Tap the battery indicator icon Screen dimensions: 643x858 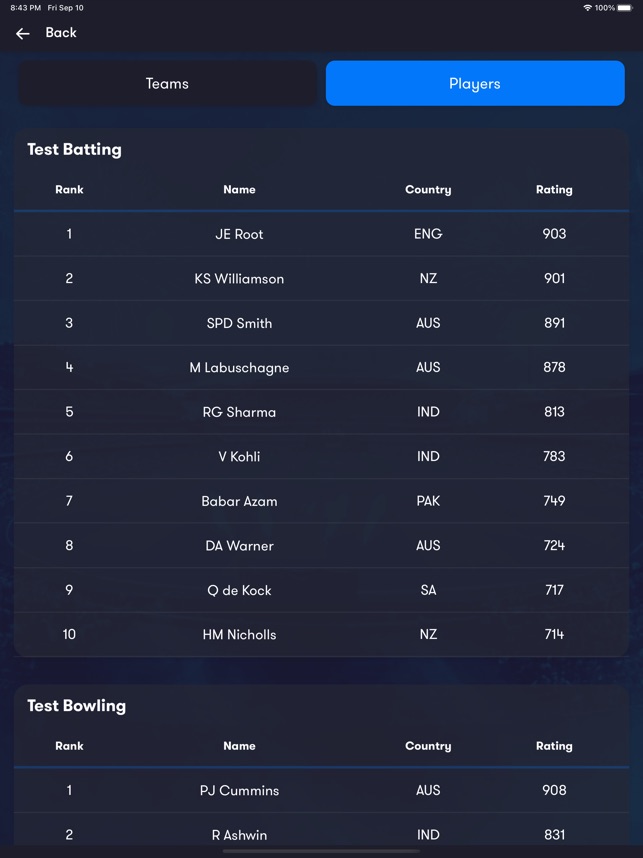(625, 8)
